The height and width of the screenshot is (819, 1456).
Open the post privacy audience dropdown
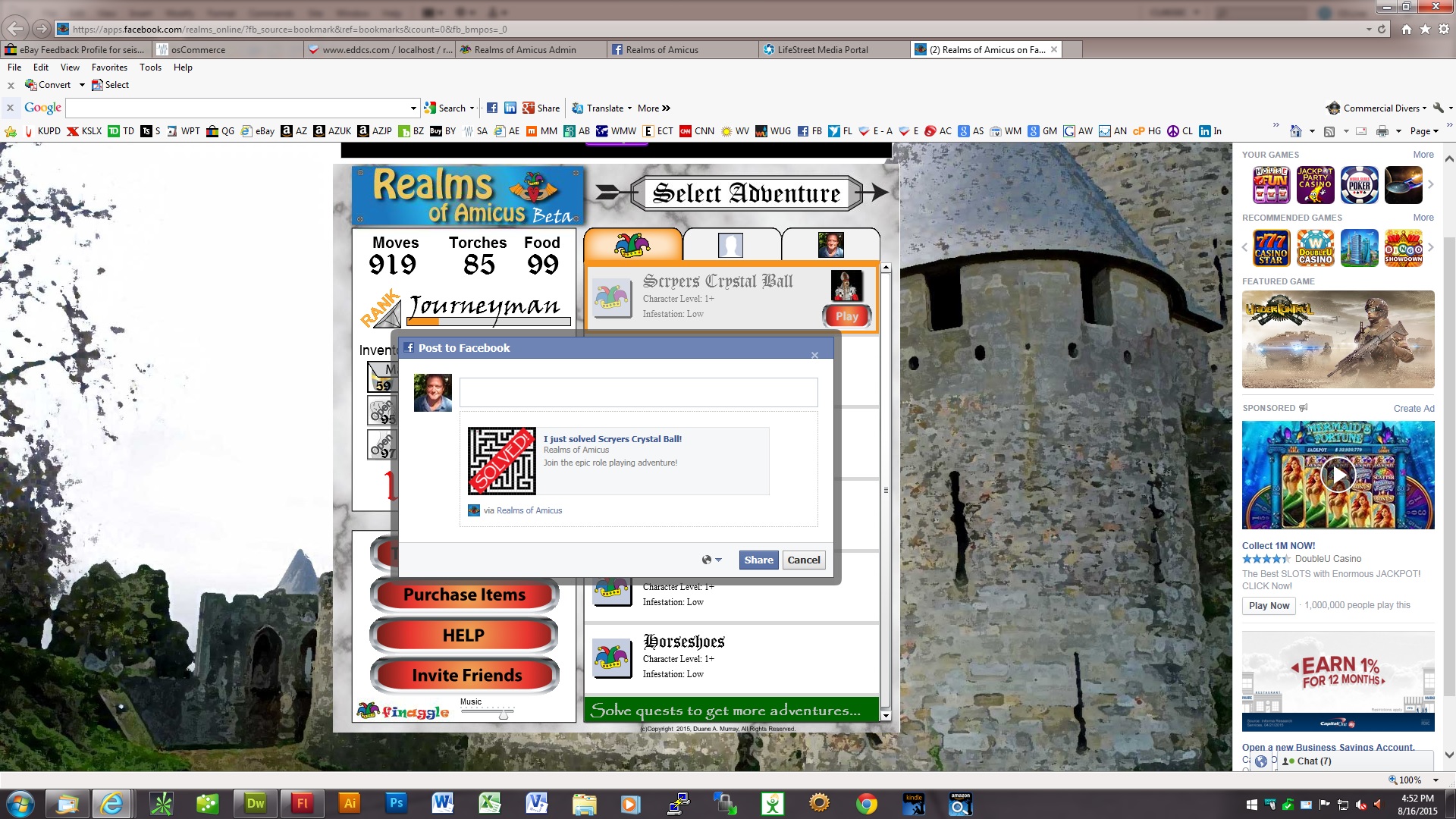click(x=711, y=560)
